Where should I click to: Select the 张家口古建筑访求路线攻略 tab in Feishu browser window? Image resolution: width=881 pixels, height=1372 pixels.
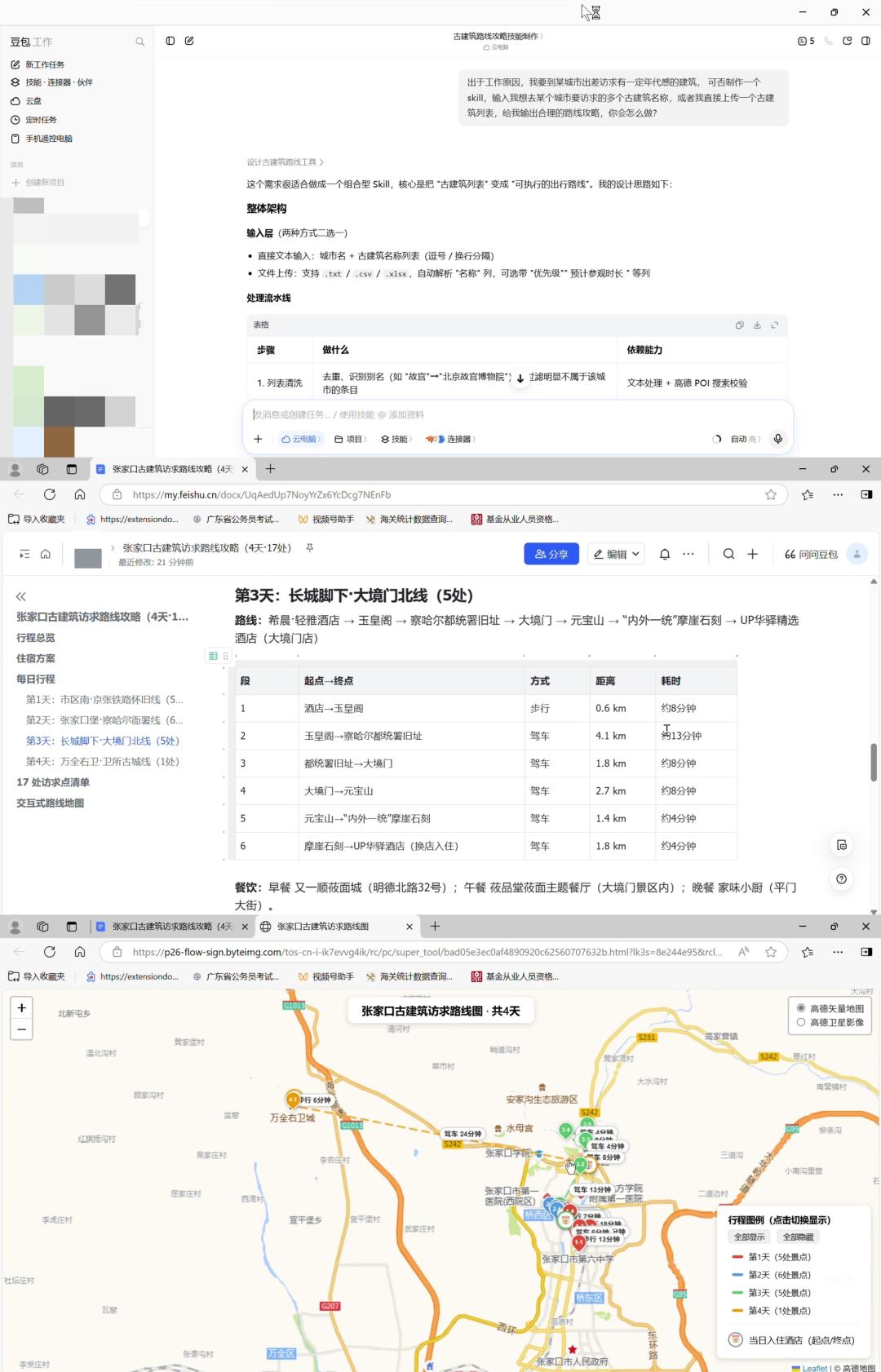(x=170, y=469)
